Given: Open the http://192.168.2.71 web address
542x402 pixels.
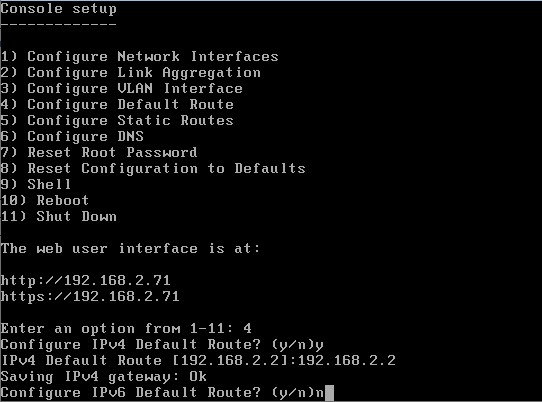Looking at the screenshot, I should 85,280.
